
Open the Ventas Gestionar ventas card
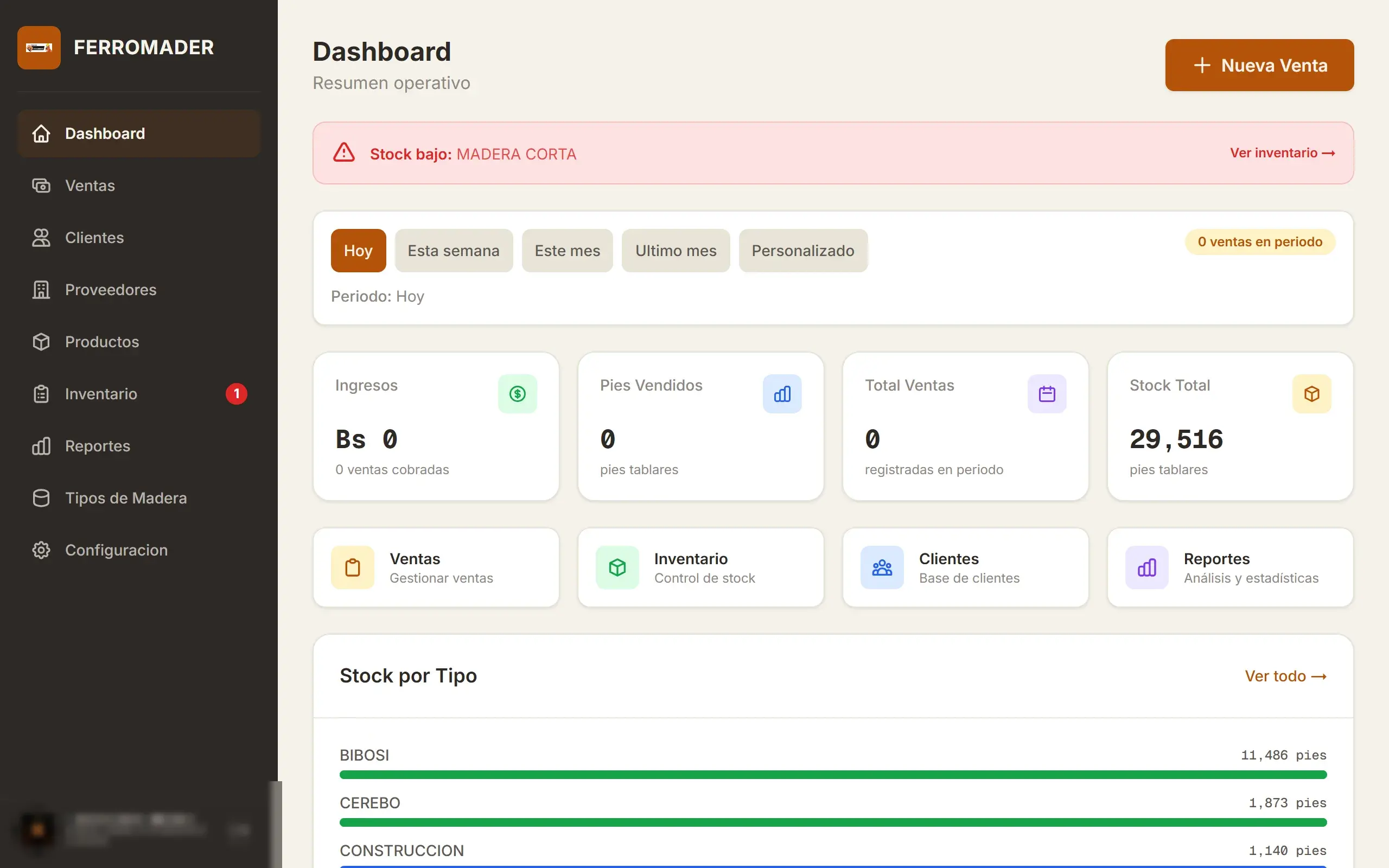point(436,568)
